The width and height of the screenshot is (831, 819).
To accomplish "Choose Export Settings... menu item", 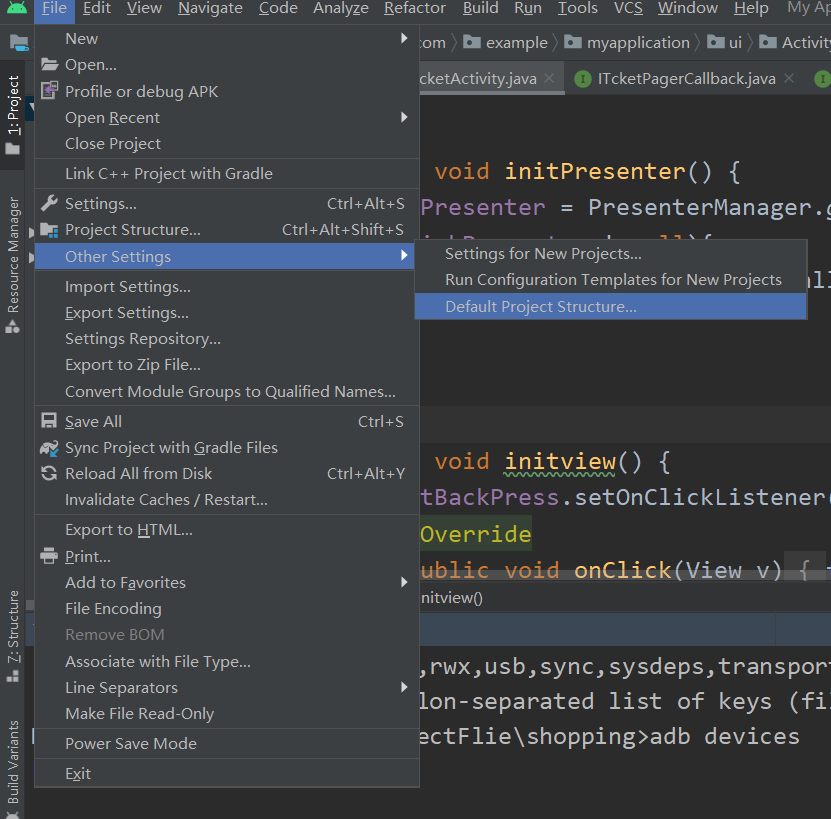I will tap(227, 313).
